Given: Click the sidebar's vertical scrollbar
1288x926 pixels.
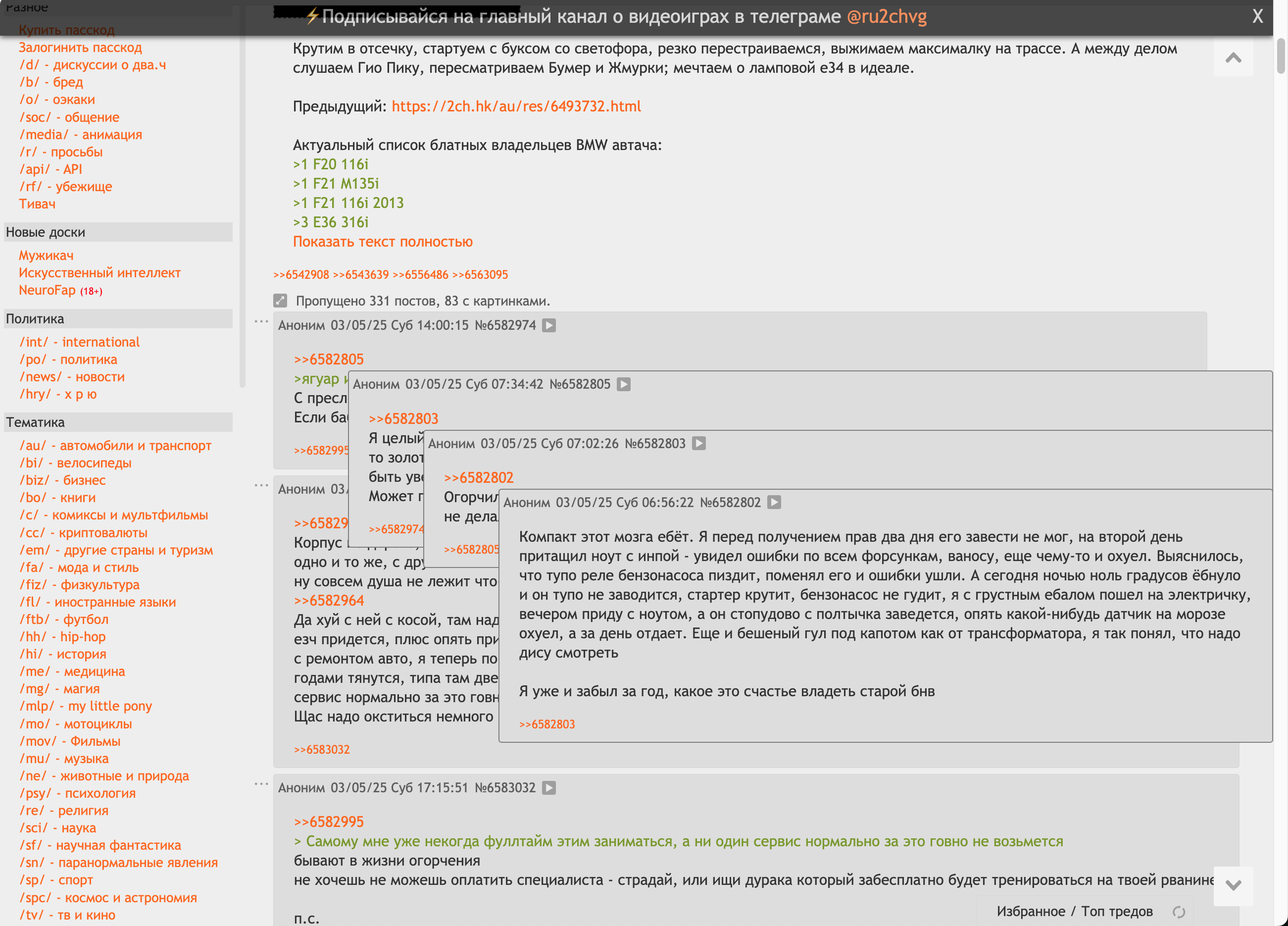Looking at the screenshot, I should point(243,196).
